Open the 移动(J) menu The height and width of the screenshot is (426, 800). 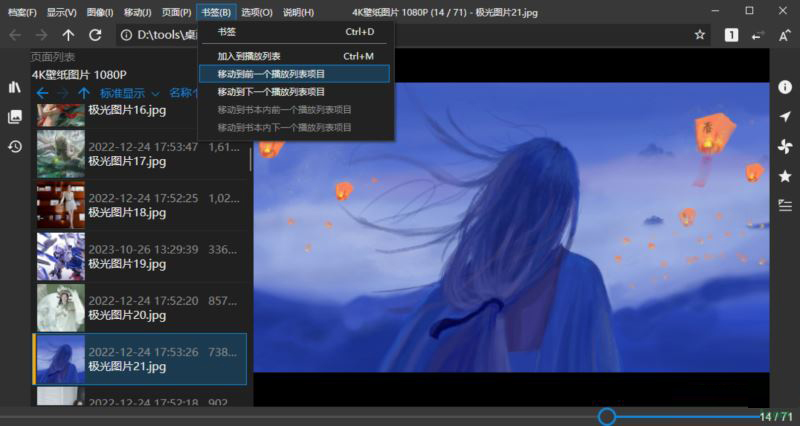click(137, 12)
